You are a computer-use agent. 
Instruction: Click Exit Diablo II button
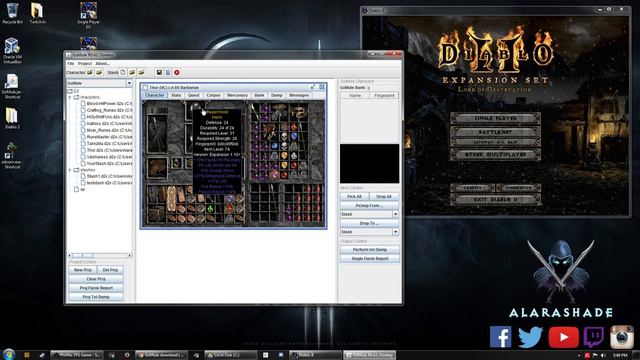pyautogui.click(x=495, y=200)
